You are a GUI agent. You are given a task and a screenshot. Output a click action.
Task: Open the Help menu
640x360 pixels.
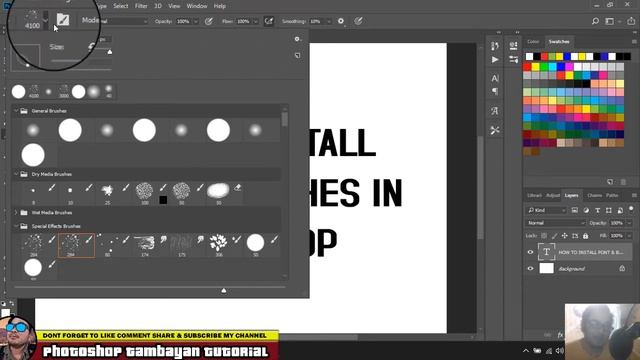220,6
